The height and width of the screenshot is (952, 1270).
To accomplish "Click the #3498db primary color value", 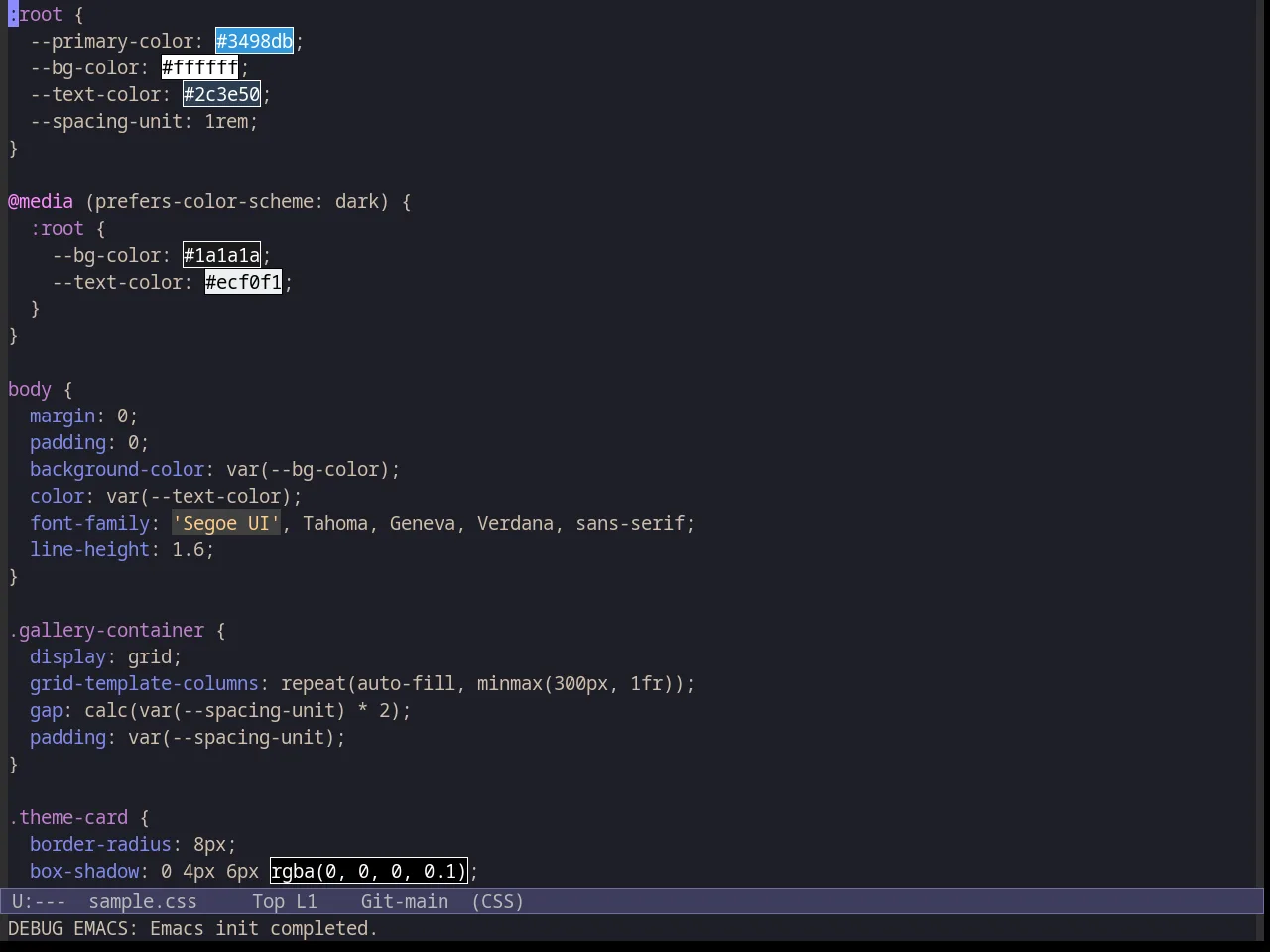I will [x=254, y=41].
